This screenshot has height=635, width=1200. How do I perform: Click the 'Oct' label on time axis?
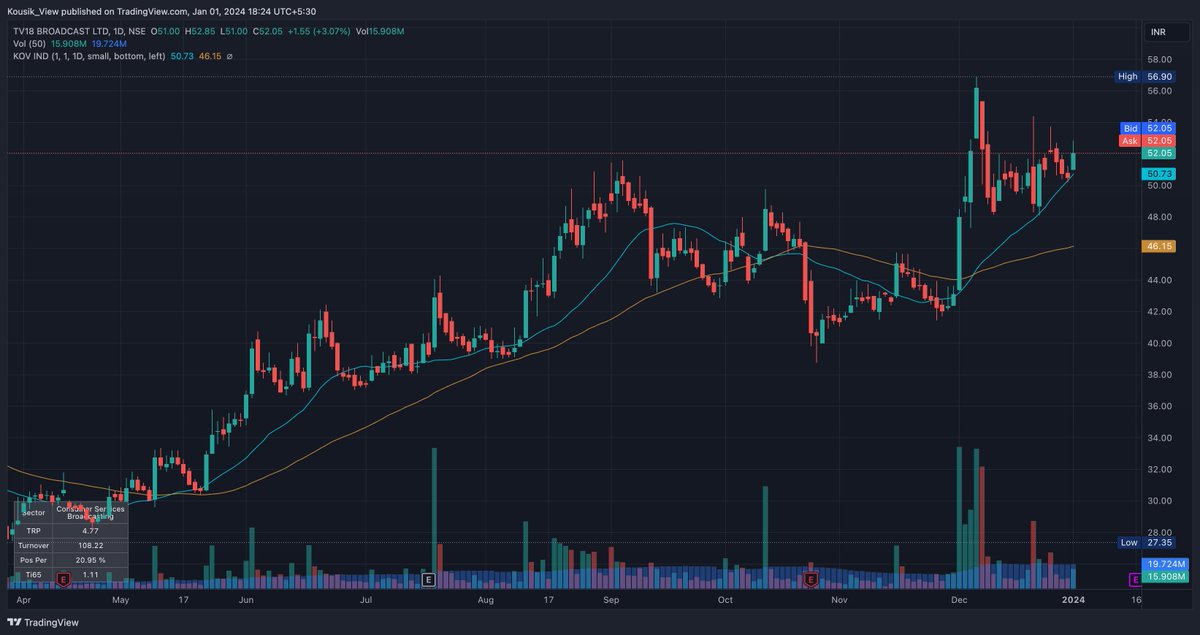tap(726, 599)
